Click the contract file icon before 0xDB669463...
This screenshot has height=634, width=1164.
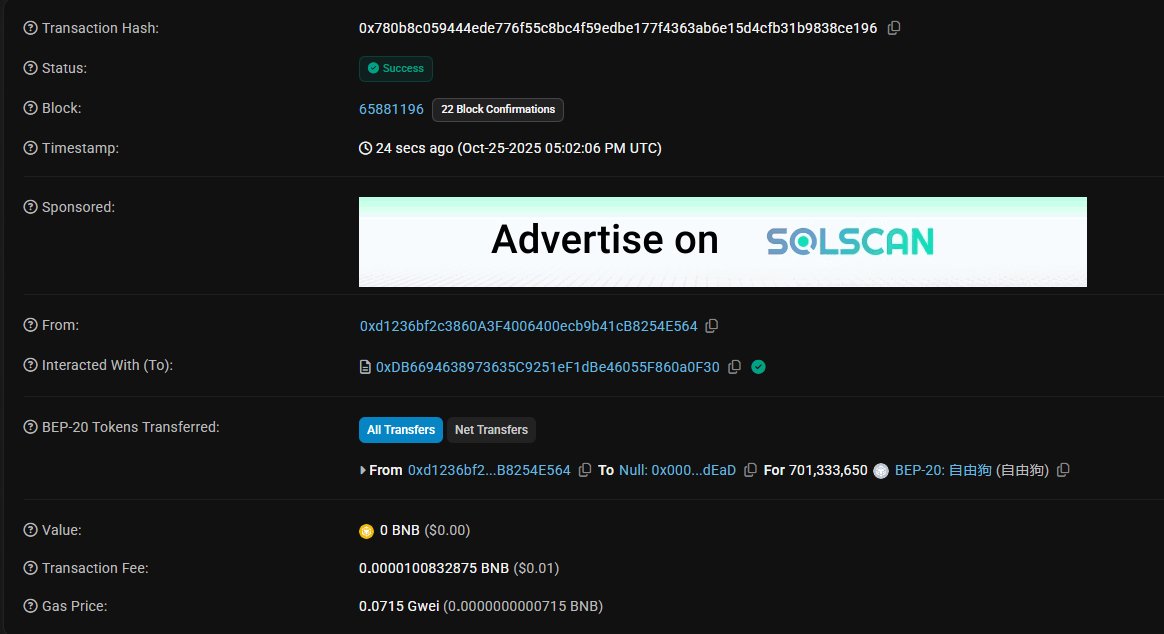tap(365, 367)
